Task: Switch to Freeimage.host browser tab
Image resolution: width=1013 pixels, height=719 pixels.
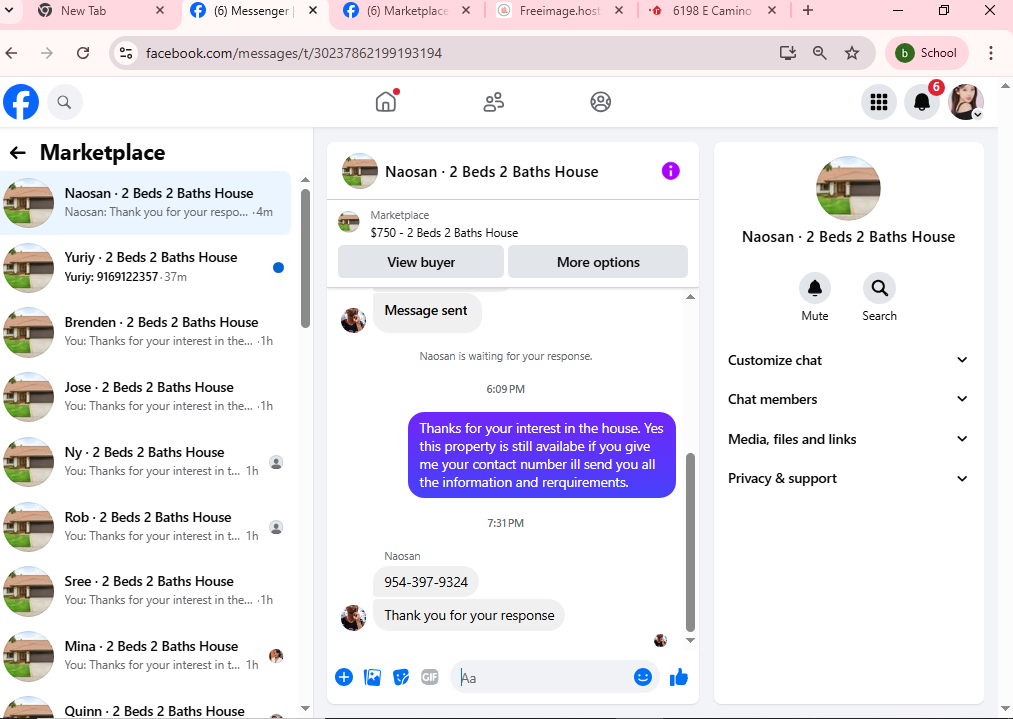Action: point(559,11)
